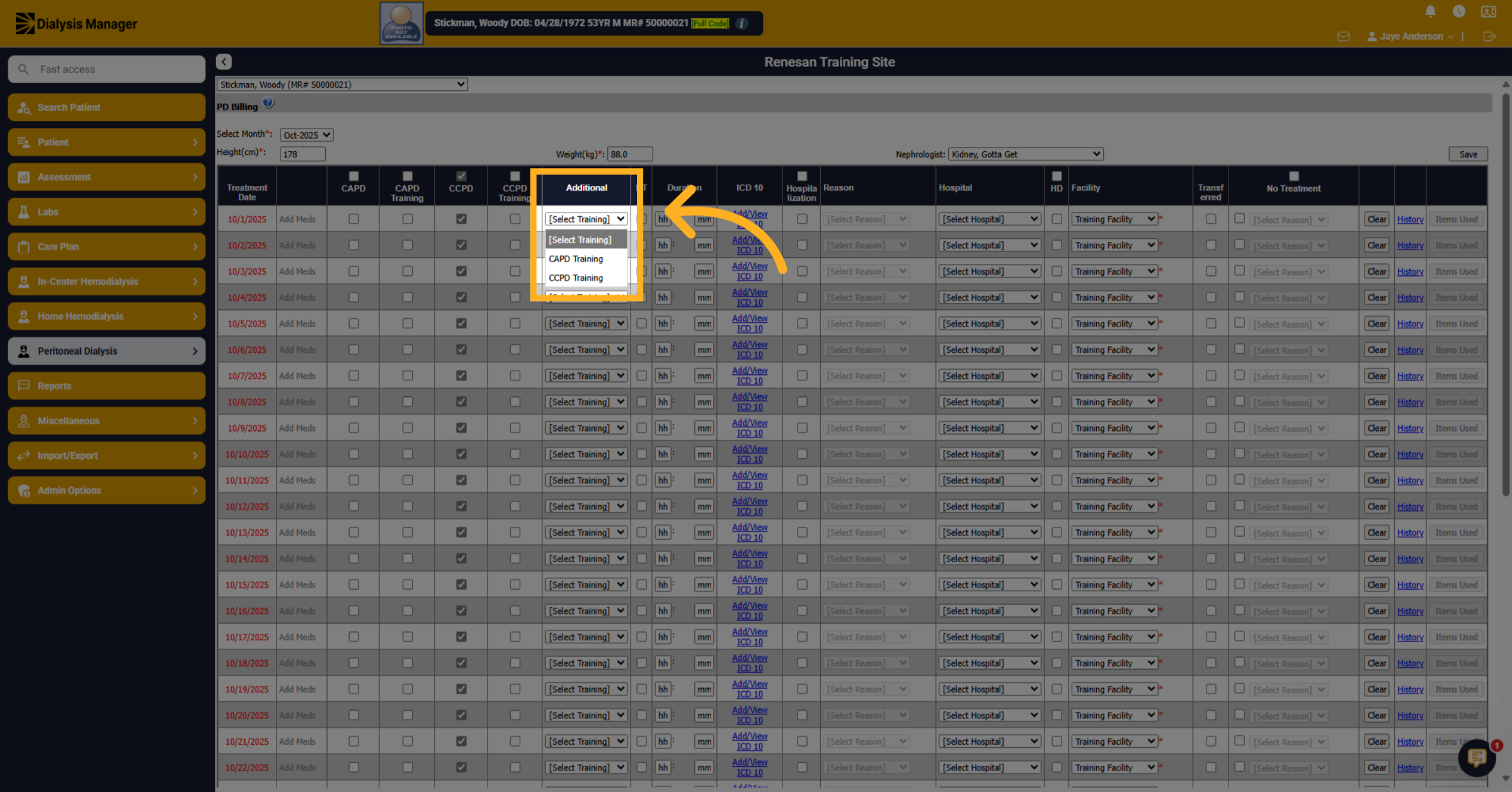1512x792 pixels.
Task: Open the Reports sidebar item
Action: tap(106, 386)
